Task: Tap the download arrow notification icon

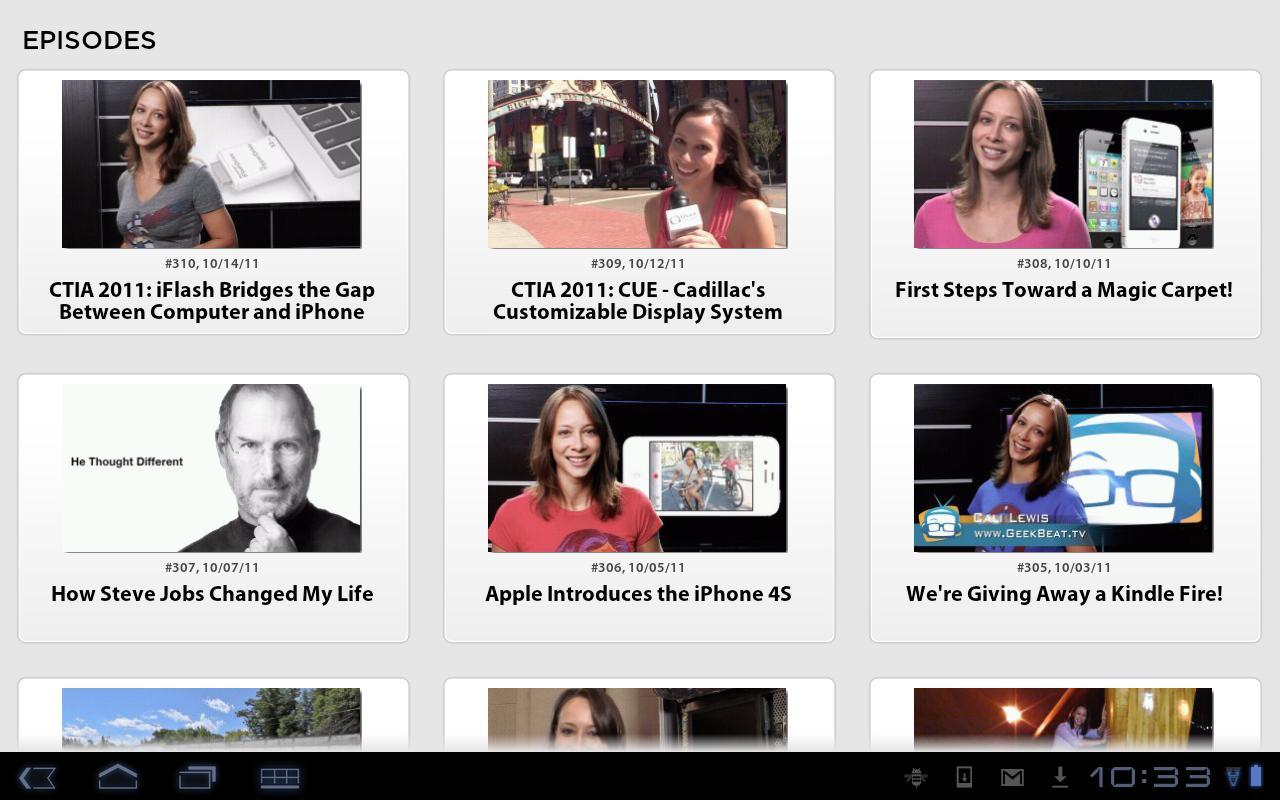Action: pyautogui.click(x=1059, y=777)
